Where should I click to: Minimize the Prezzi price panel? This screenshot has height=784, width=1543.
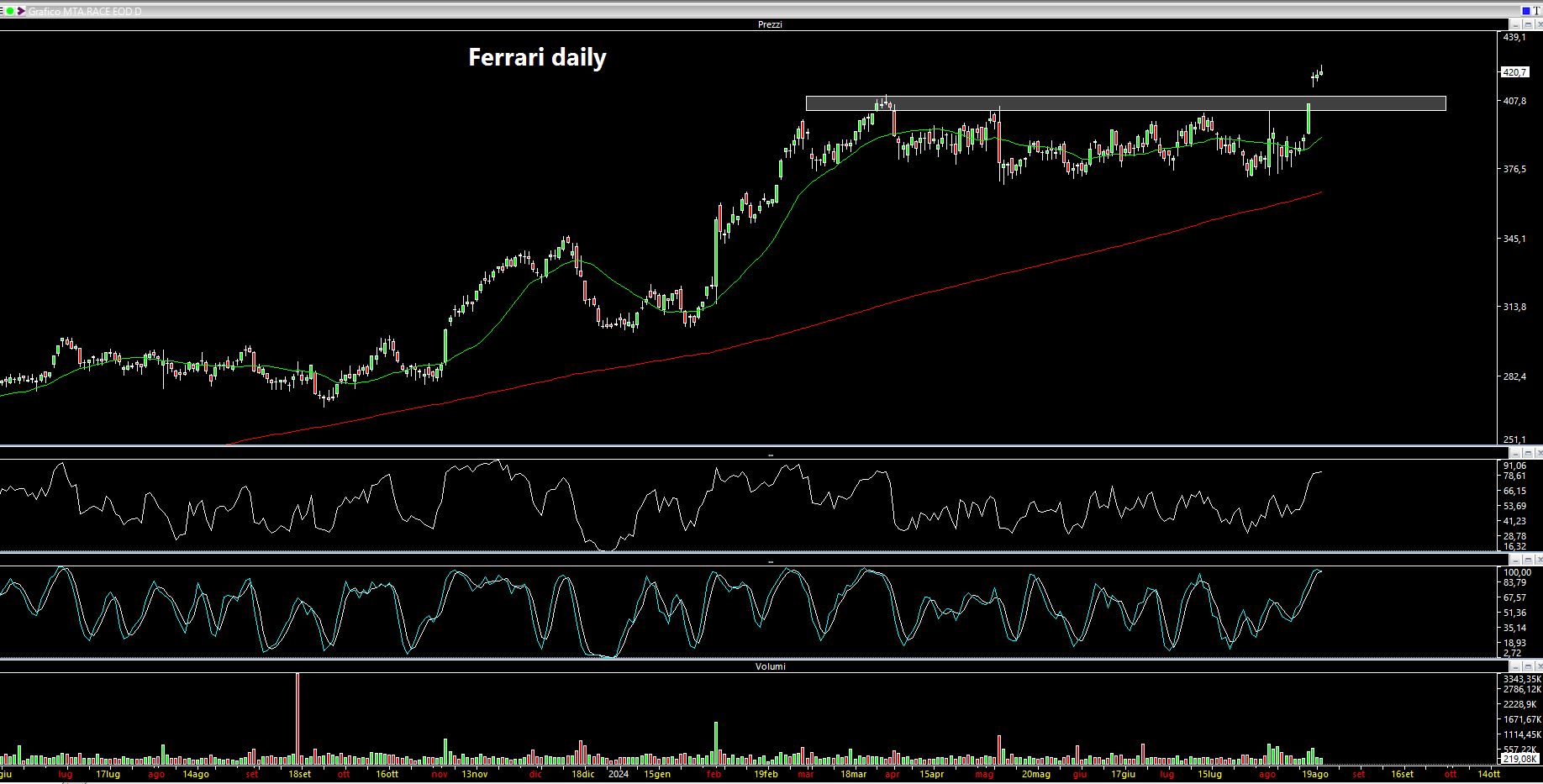pyautogui.click(x=1515, y=24)
